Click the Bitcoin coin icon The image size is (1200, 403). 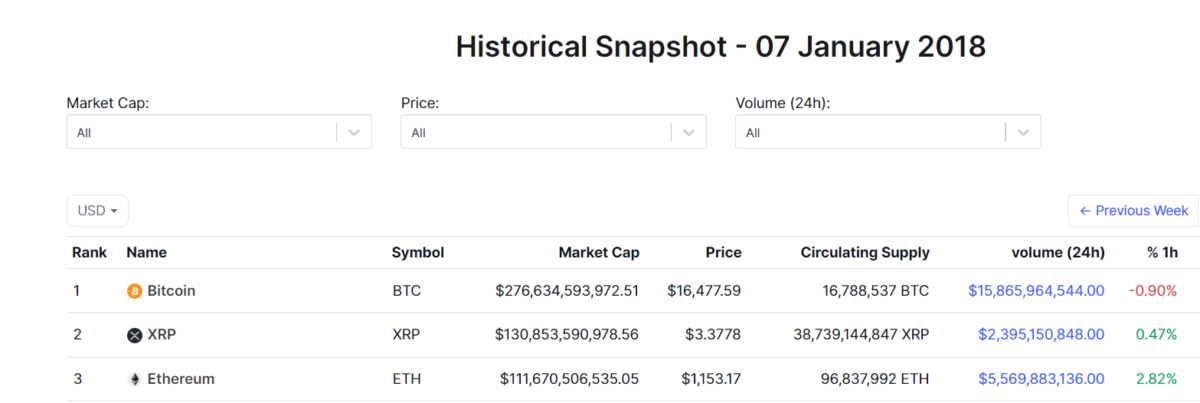134,291
